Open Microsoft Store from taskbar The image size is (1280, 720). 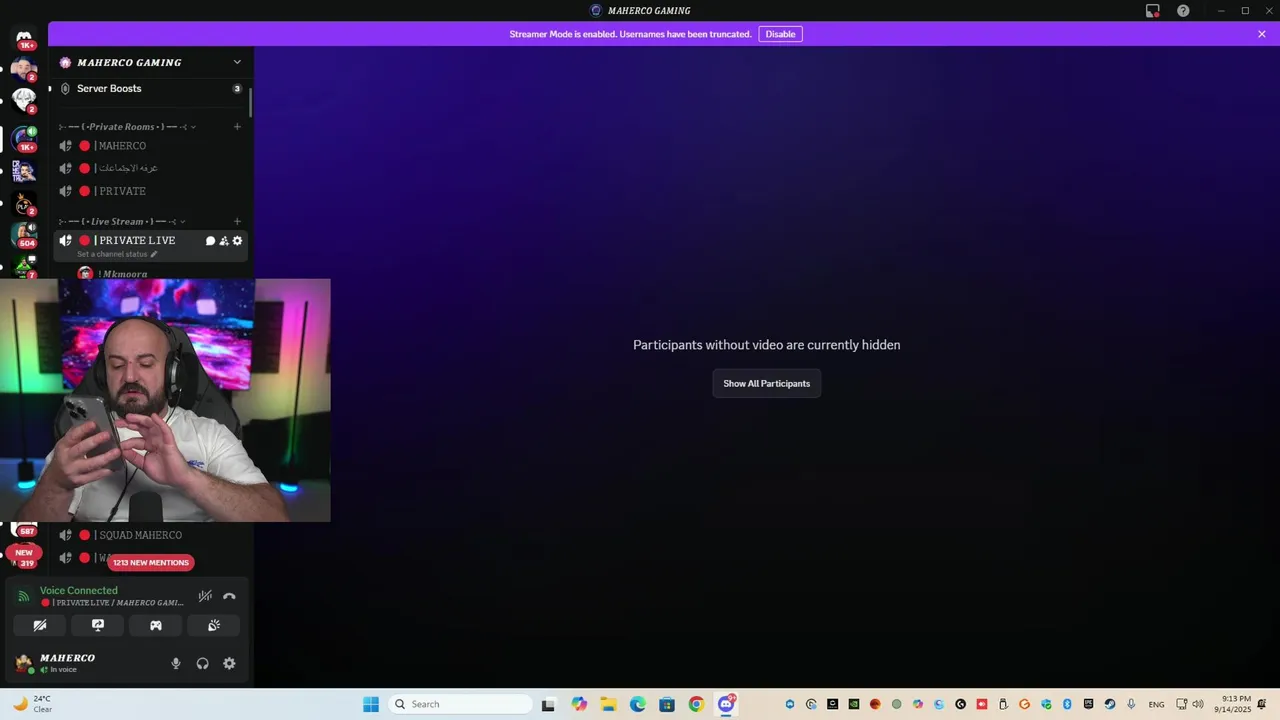click(667, 704)
